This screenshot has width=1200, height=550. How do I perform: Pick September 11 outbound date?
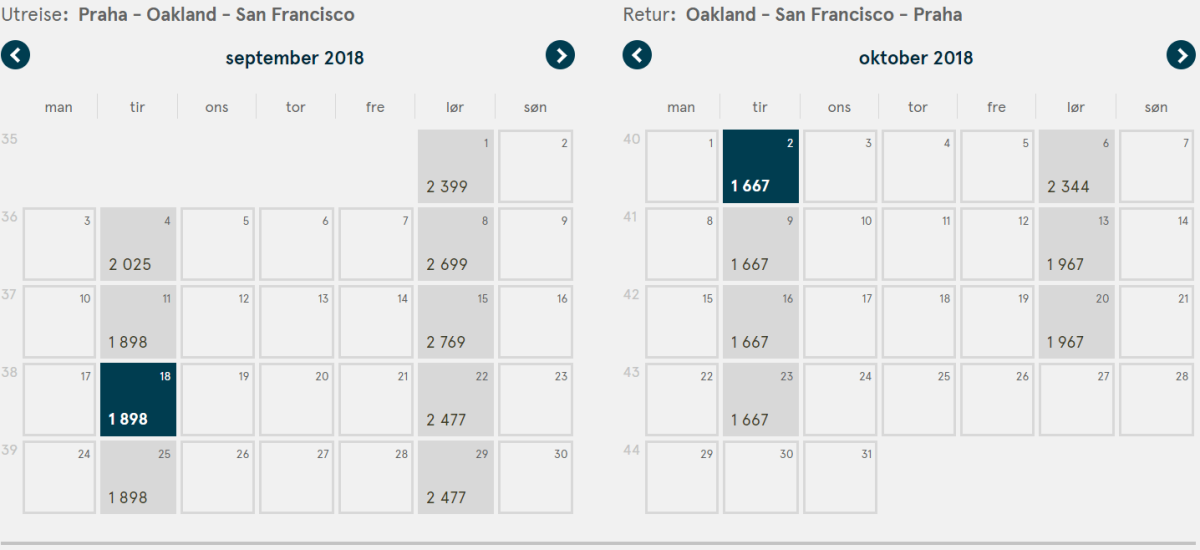138,322
